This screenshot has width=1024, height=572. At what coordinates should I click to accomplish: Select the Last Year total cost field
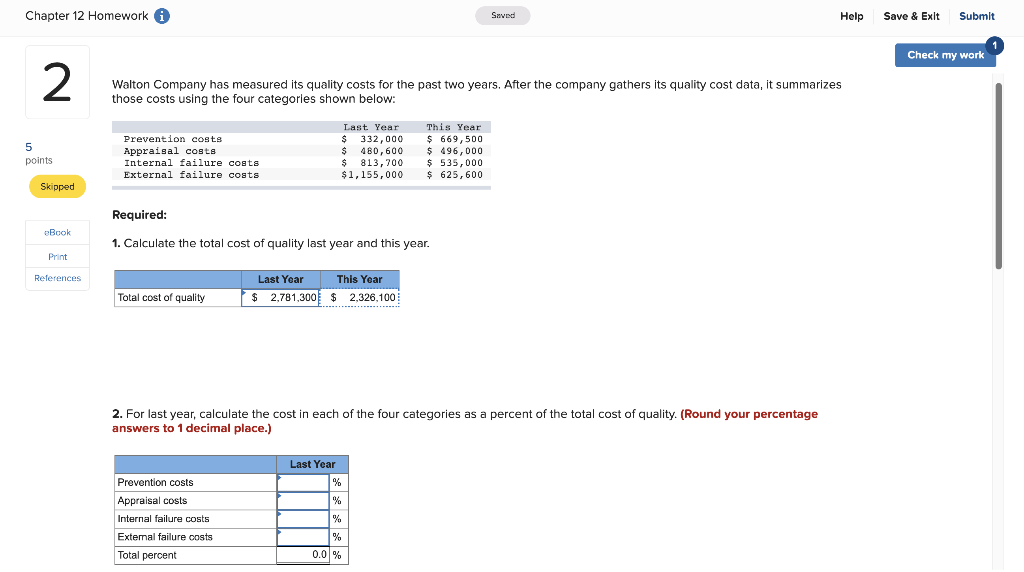click(281, 298)
